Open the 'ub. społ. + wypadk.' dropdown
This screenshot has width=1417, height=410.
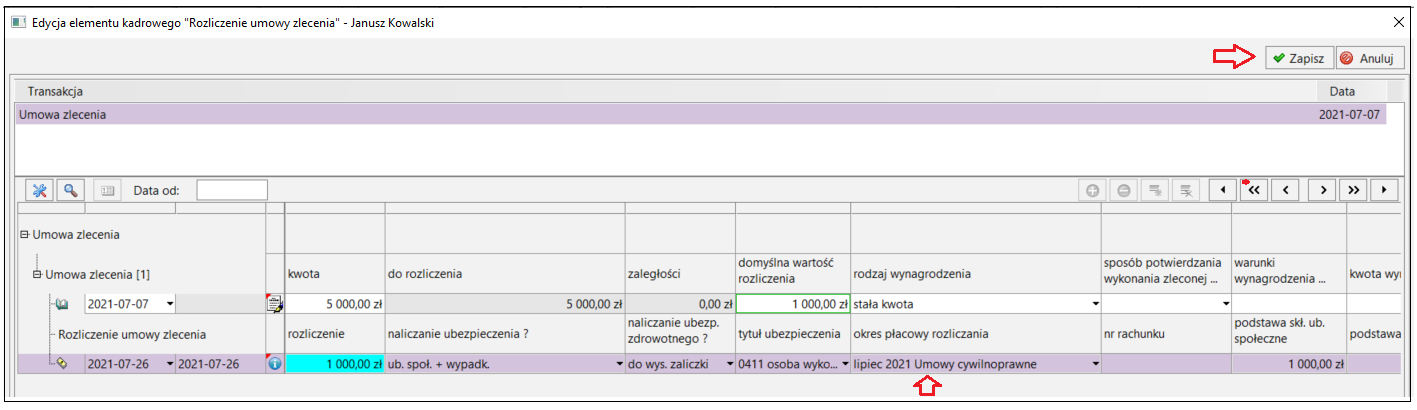point(619,365)
